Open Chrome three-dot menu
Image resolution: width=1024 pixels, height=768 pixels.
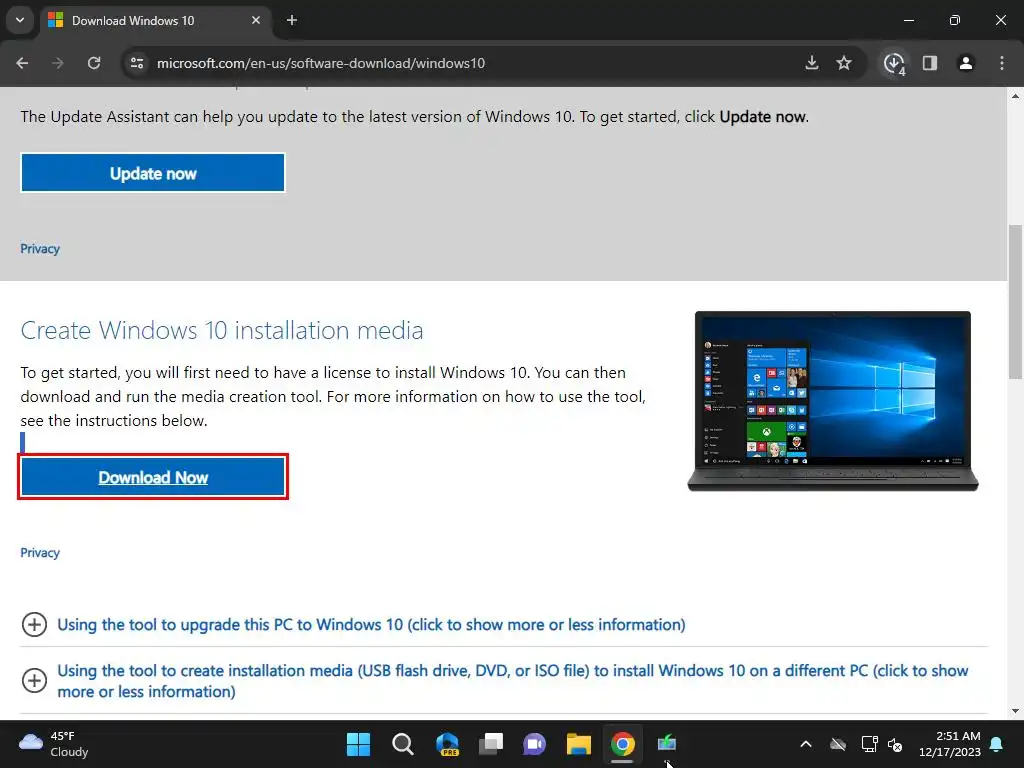point(1002,63)
